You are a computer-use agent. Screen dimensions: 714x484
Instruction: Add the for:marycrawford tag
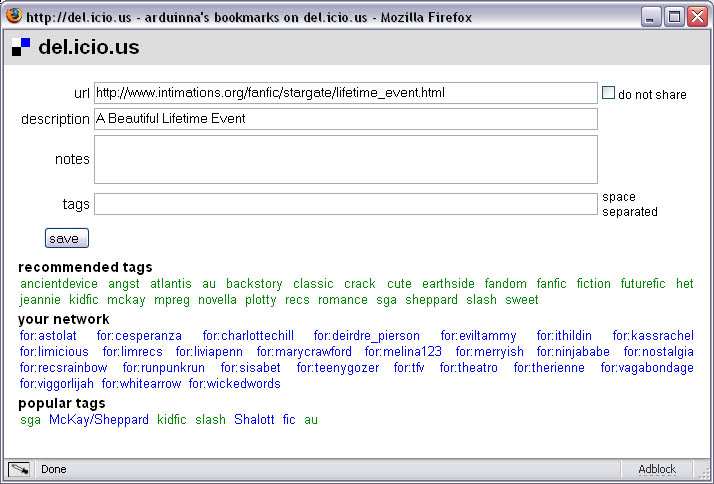[x=304, y=352]
